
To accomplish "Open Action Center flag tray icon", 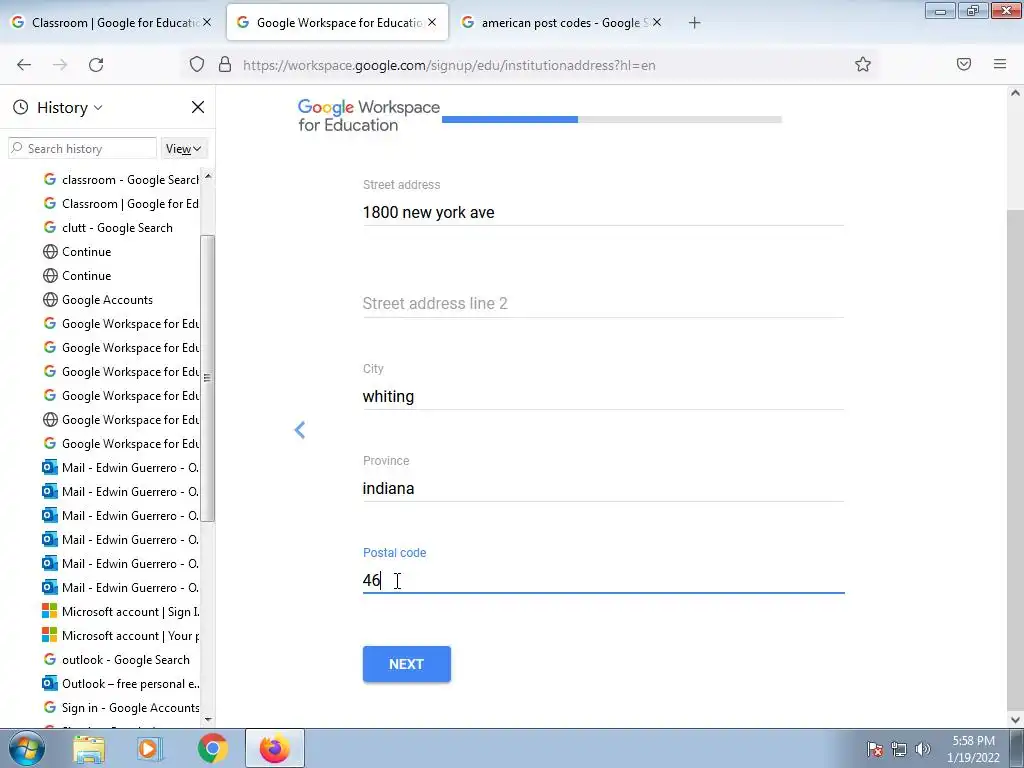I will pos(875,749).
